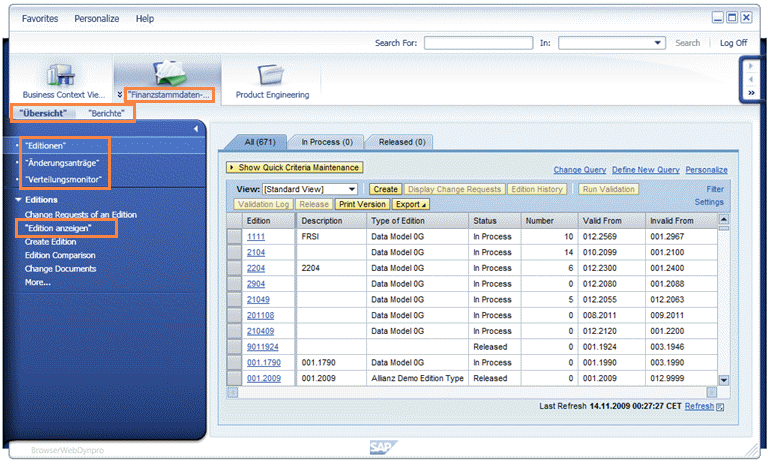Expand Show Quick Criteria Maintenance
Image resolution: width=768 pixels, height=461 pixels.
coord(295,168)
